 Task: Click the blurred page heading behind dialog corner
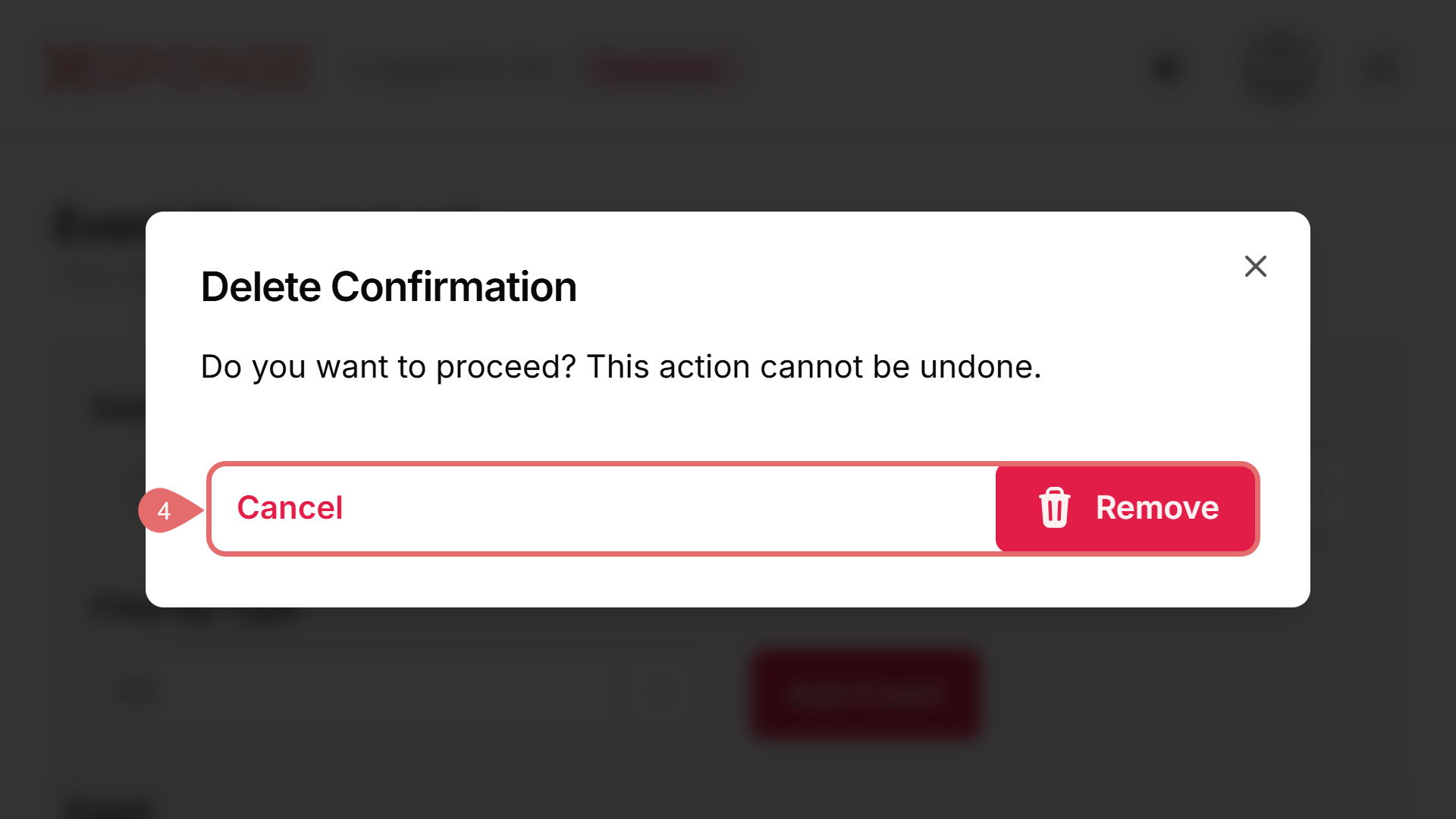click(x=99, y=227)
